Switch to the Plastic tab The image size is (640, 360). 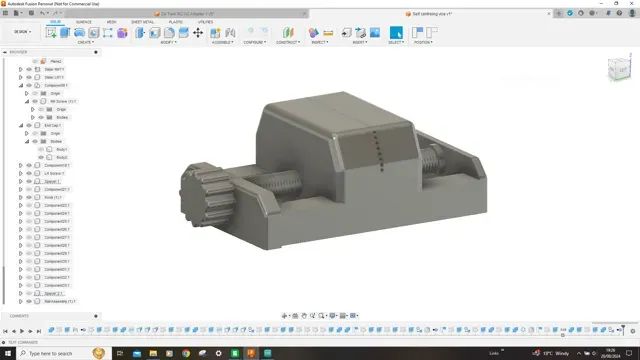click(x=176, y=22)
